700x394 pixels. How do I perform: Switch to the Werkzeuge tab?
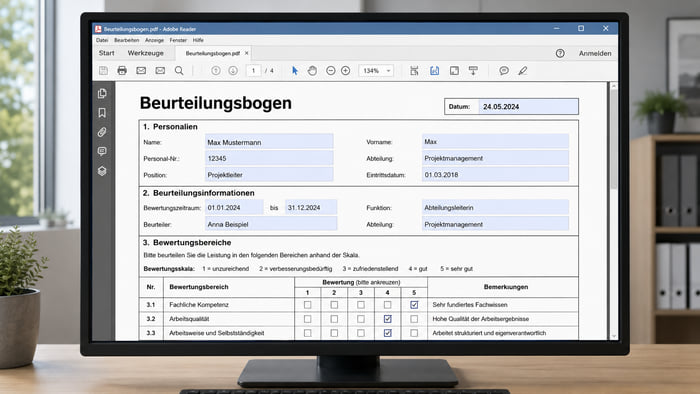(x=146, y=53)
